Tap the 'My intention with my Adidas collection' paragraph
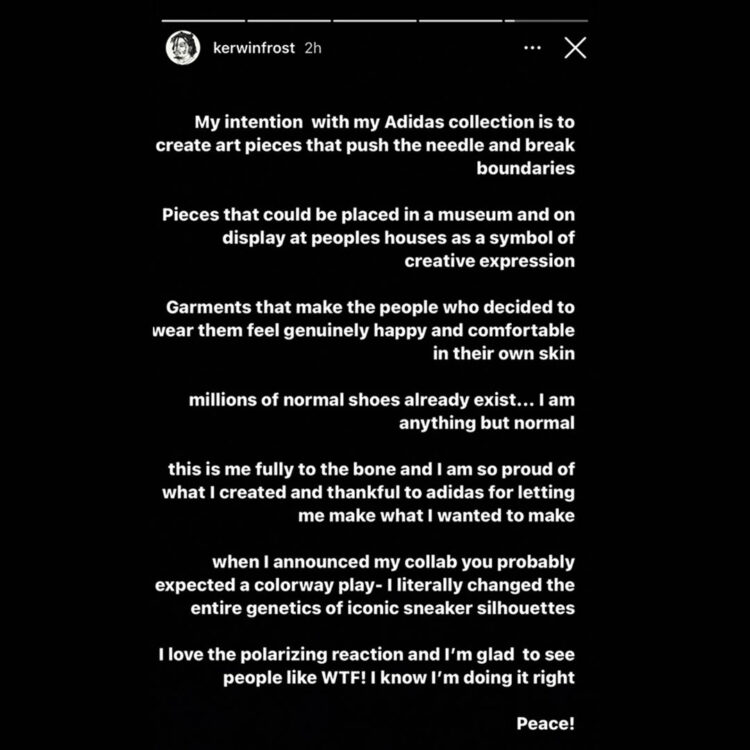This screenshot has width=750, height=750. click(365, 145)
